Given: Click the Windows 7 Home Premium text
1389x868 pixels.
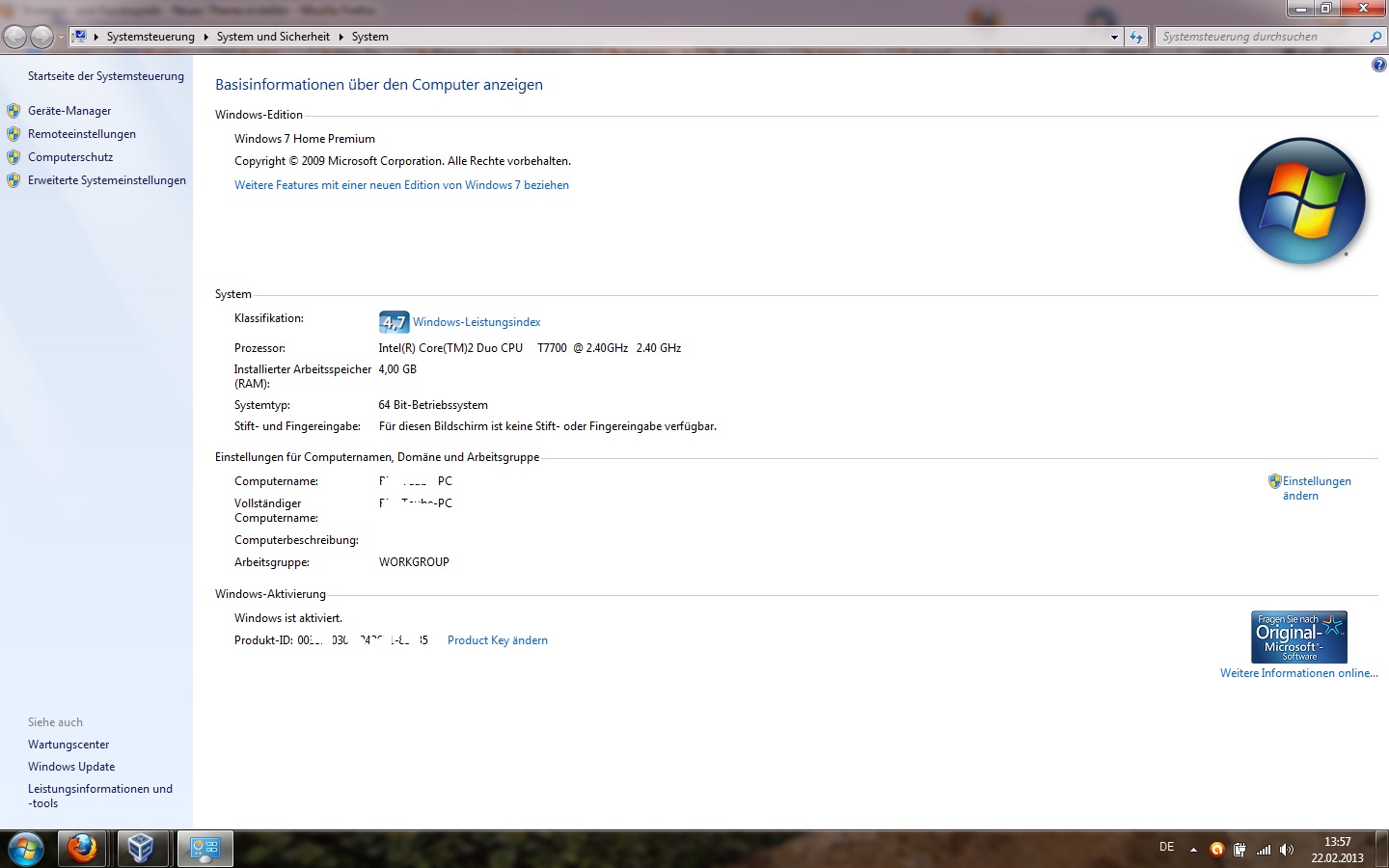Looking at the screenshot, I should pos(305,139).
